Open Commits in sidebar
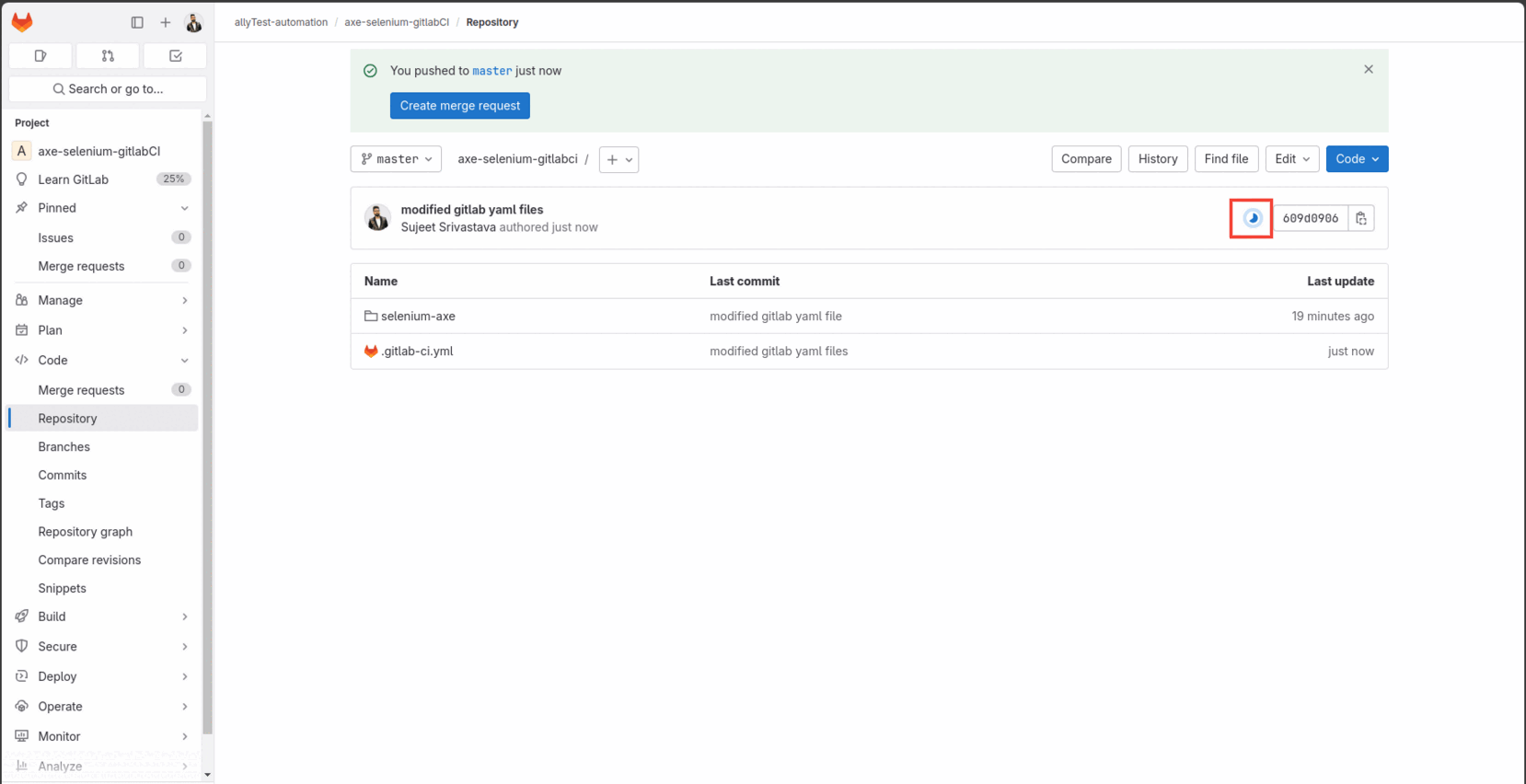Viewport: 1526px width, 784px height. click(x=103, y=475)
